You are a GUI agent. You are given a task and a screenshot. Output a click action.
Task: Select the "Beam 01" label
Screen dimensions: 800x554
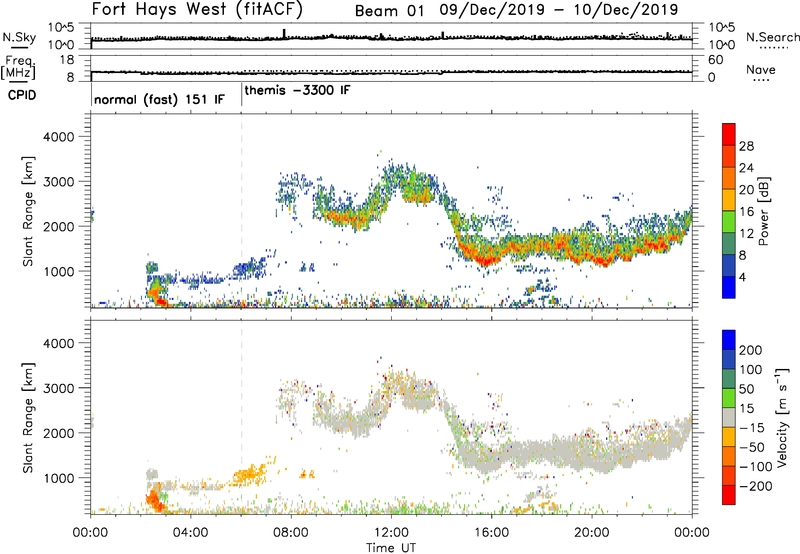tap(389, 11)
